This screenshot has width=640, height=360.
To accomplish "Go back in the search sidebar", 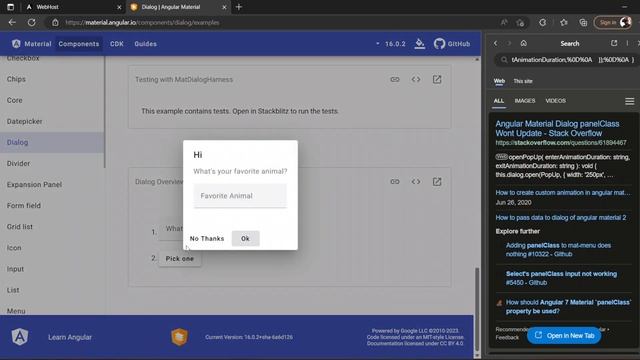I will point(496,43).
